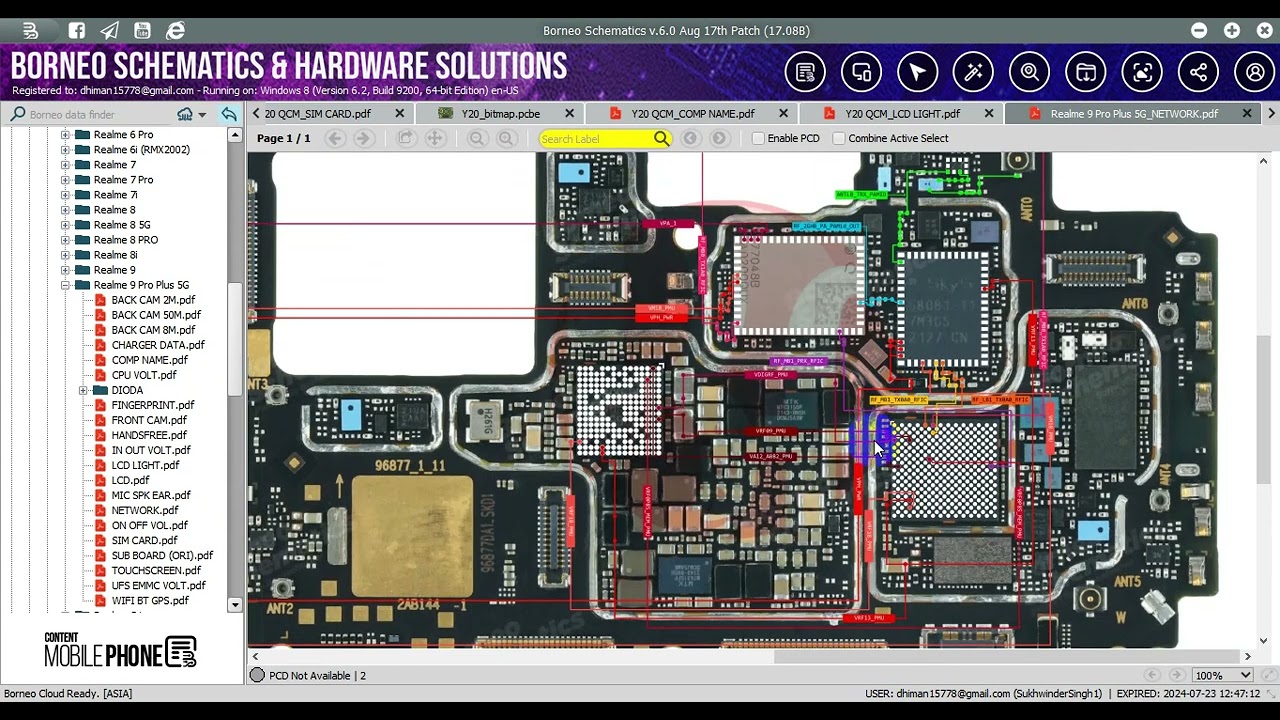Open the Borneo logo menu icon
Viewport: 1280px width, 720px height.
click(x=31, y=31)
